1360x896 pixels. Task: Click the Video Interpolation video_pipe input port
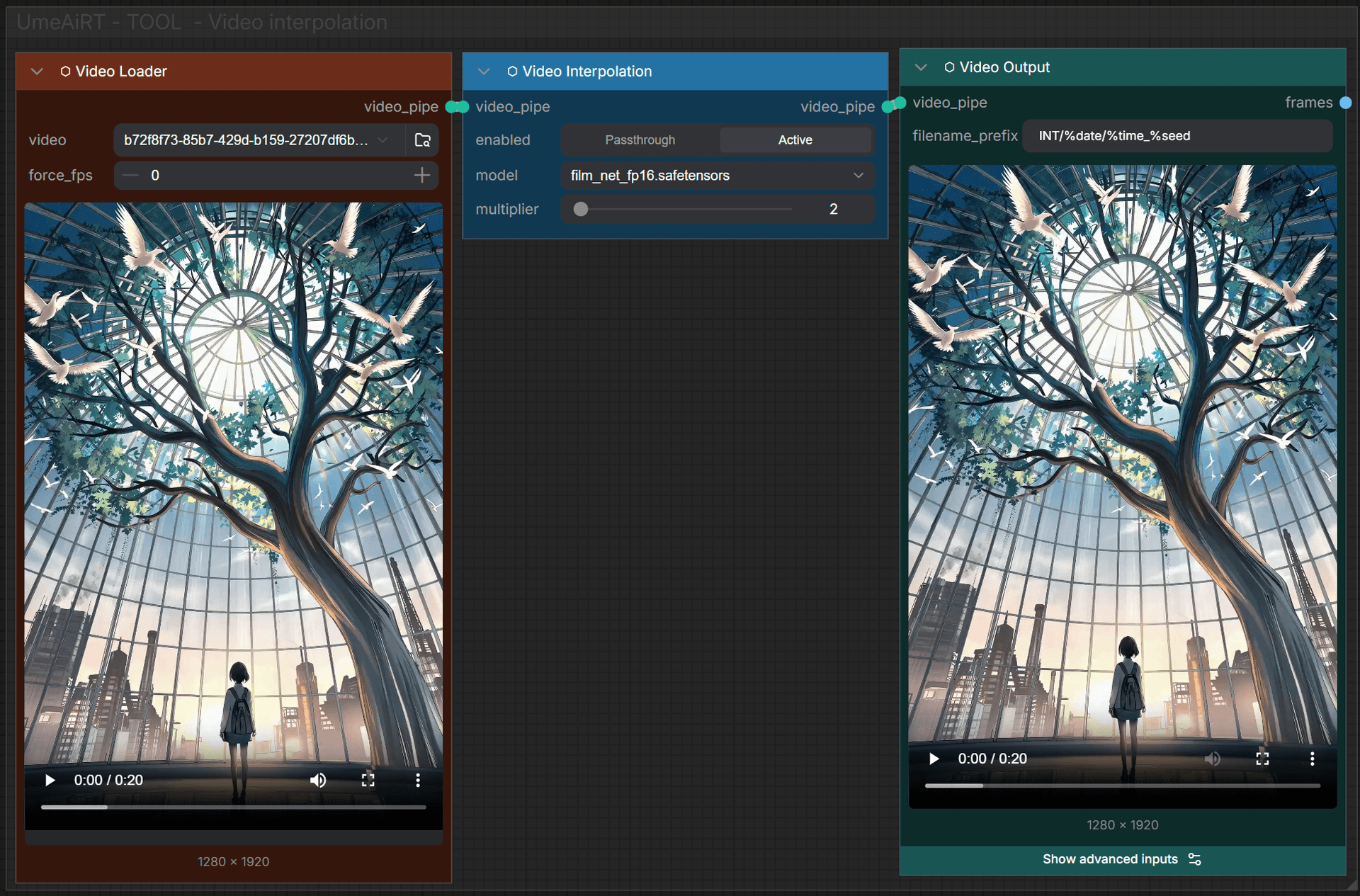(x=463, y=107)
